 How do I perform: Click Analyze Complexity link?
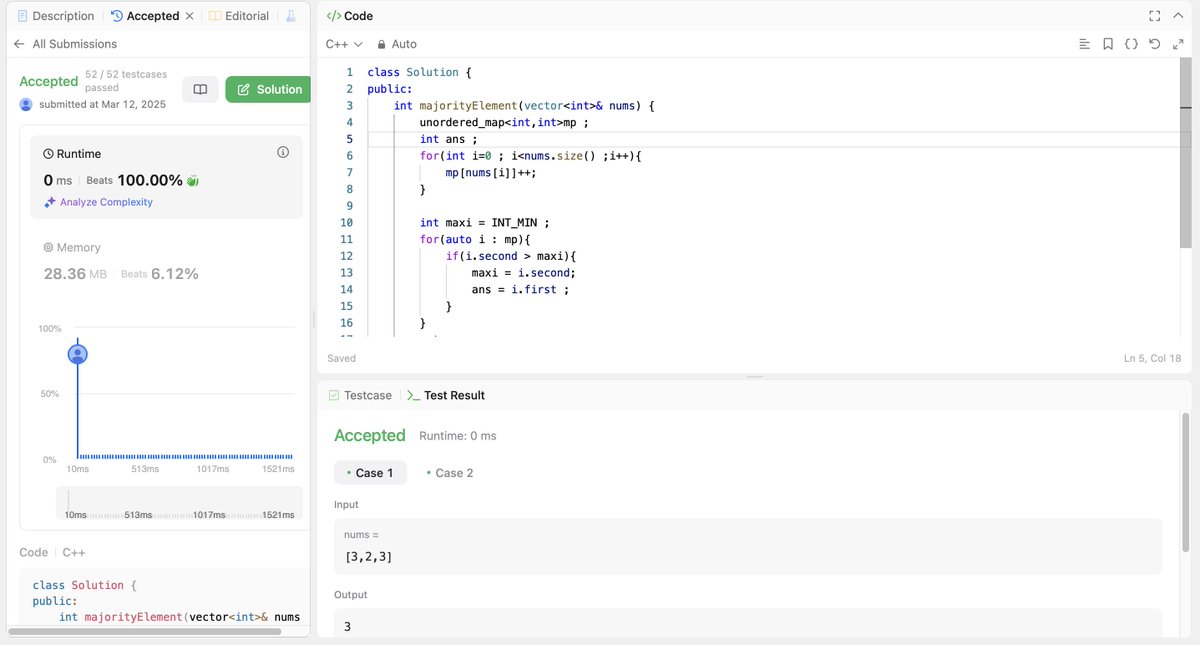coord(98,202)
